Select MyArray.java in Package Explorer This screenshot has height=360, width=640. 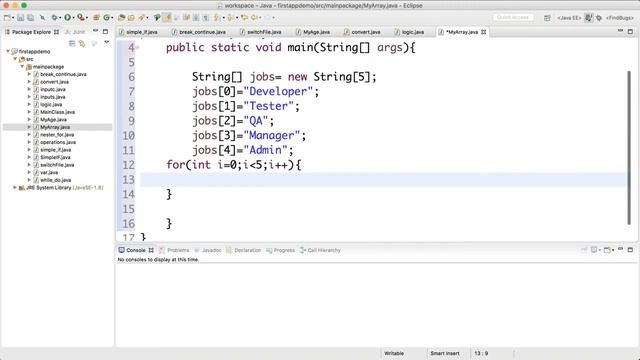click(x=55, y=127)
